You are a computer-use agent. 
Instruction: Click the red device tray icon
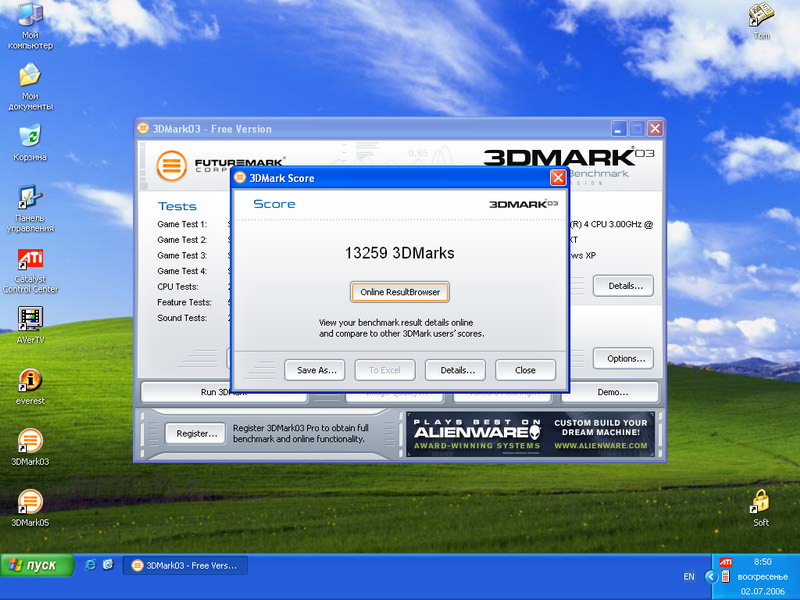click(x=725, y=577)
